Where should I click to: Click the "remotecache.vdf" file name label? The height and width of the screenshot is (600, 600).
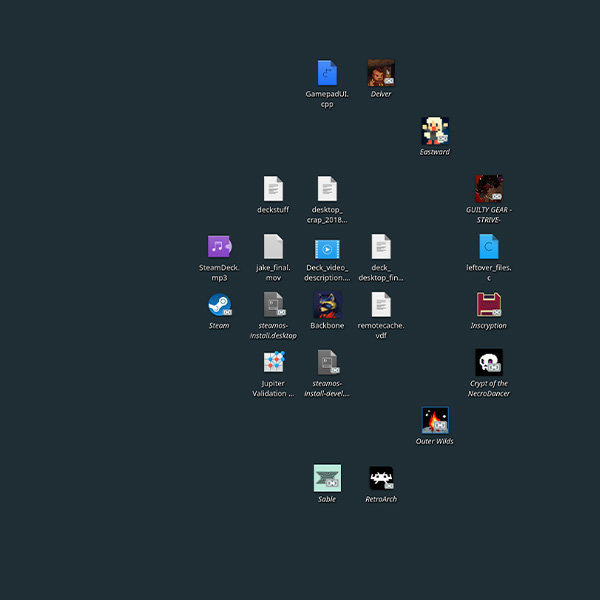(381, 330)
